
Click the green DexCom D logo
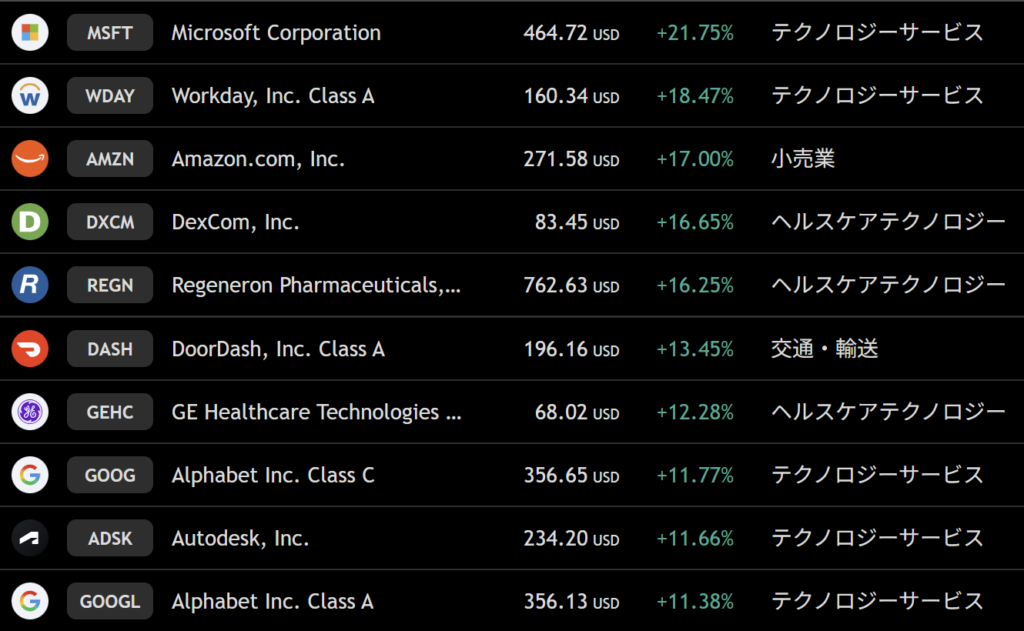click(30, 222)
